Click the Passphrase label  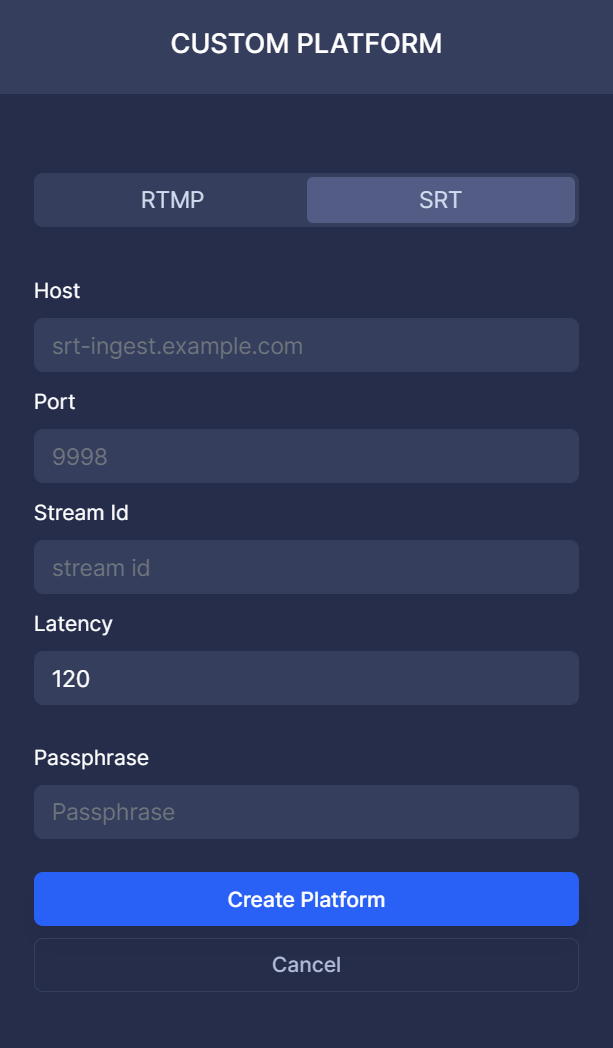[91, 758]
